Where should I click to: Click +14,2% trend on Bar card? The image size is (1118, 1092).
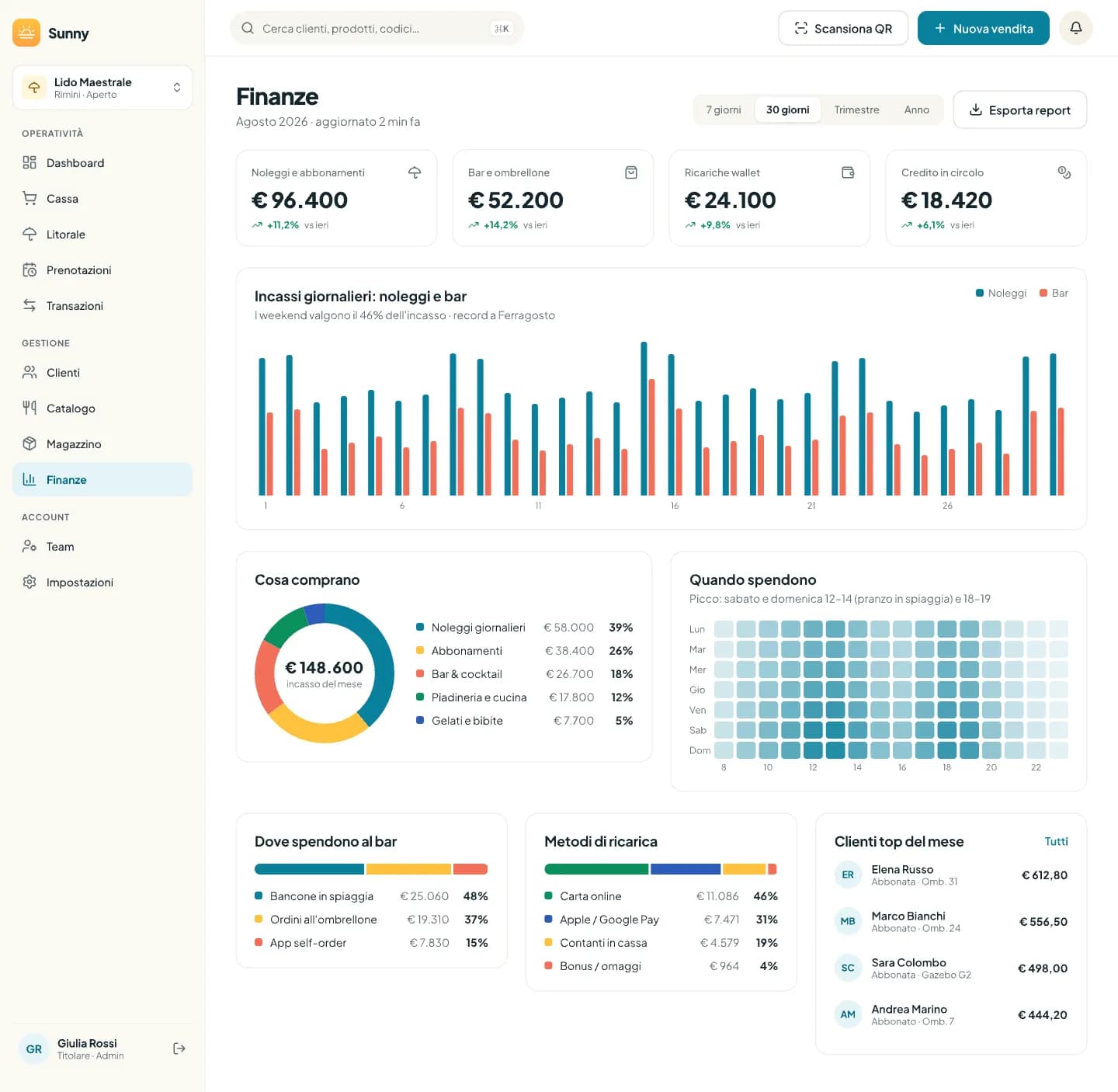494,224
